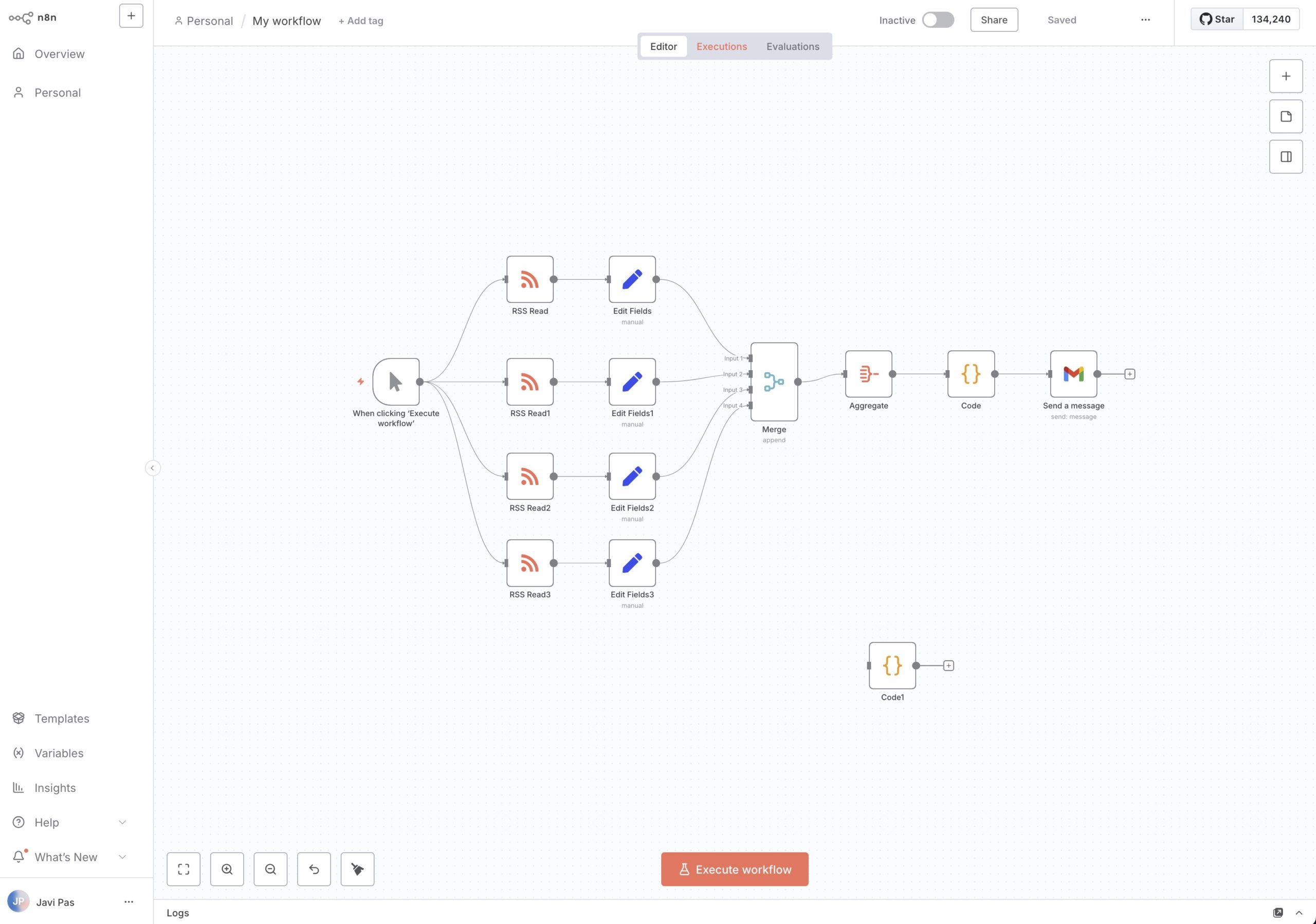Click the Gmail Send a message node
Viewport: 1316px width, 924px height.
[x=1073, y=374]
